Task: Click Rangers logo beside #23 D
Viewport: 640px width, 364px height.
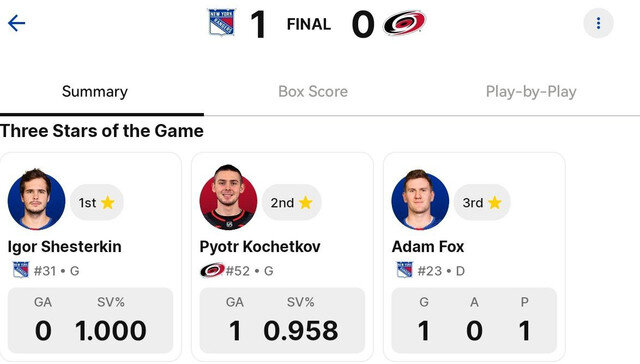Action: coord(405,270)
